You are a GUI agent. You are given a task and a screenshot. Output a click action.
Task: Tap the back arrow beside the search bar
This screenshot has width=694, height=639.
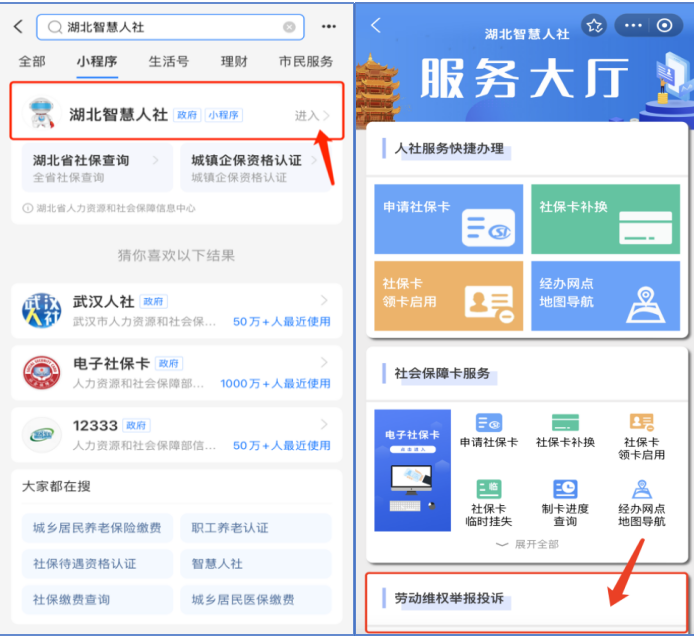(18, 27)
